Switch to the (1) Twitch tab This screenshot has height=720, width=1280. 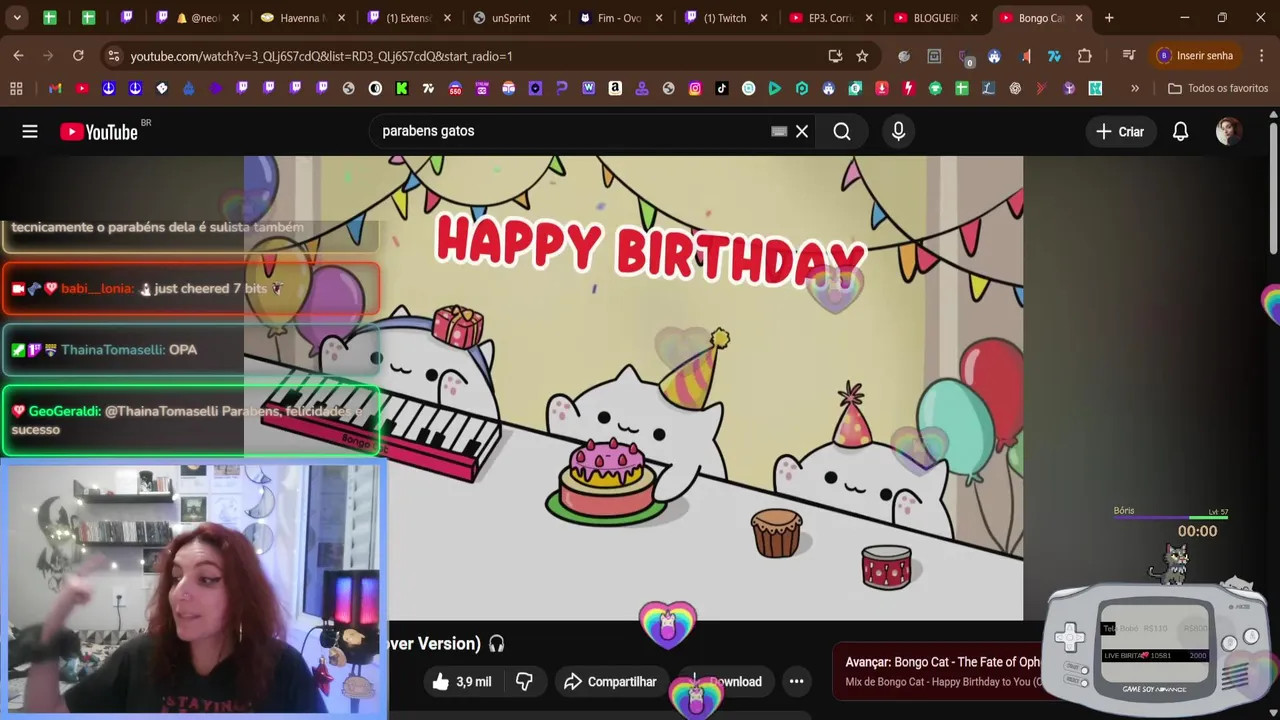726,18
